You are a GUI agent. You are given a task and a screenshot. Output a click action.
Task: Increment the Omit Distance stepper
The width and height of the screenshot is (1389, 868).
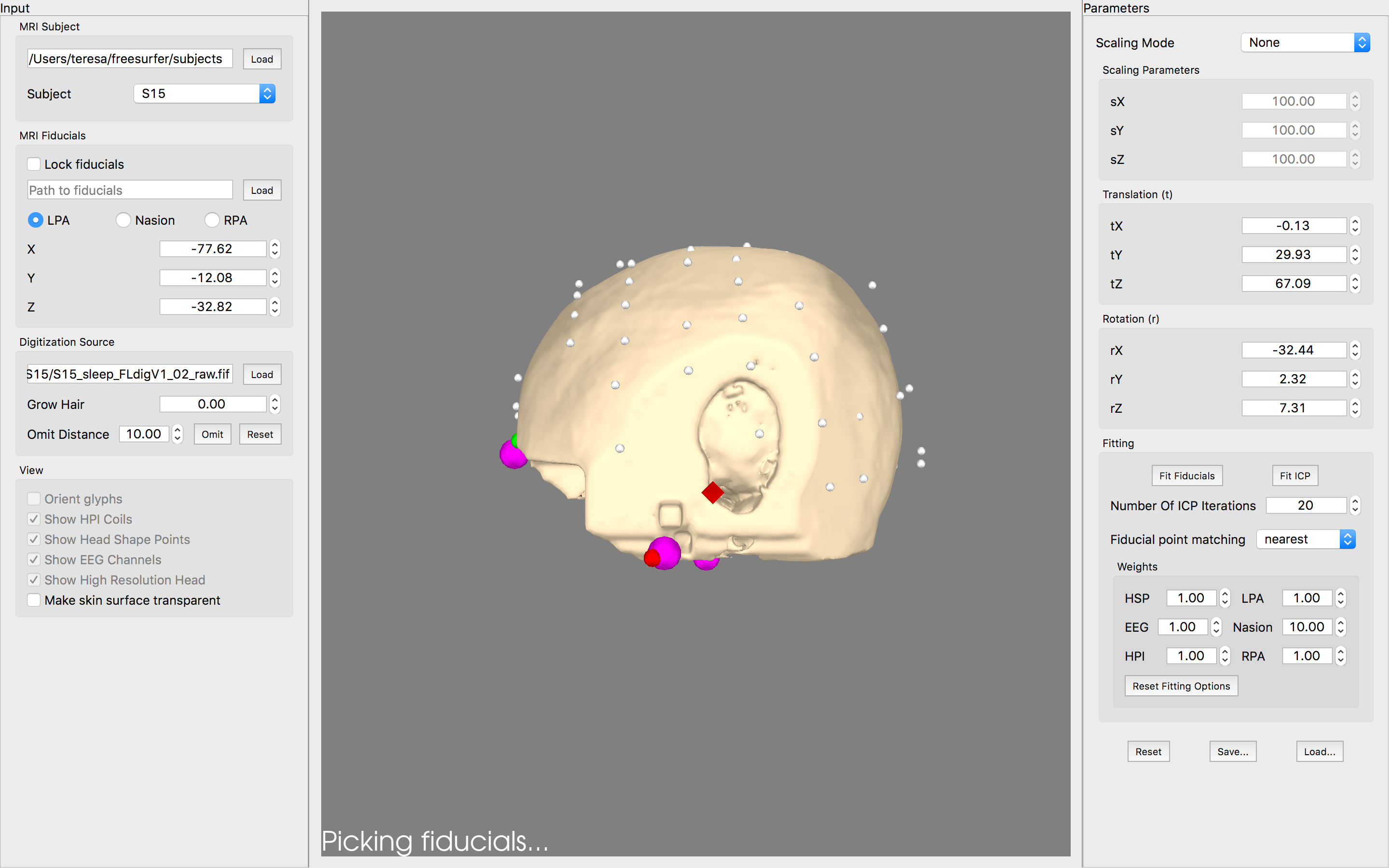(177, 430)
